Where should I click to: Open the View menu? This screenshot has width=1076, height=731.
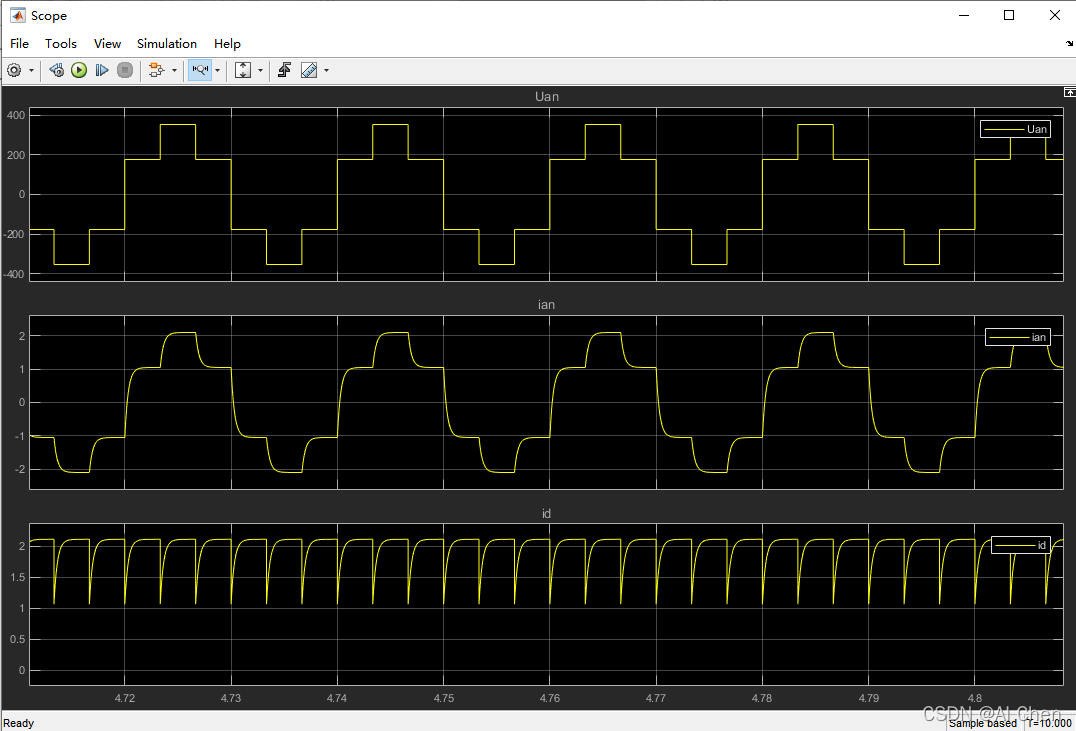click(x=107, y=44)
